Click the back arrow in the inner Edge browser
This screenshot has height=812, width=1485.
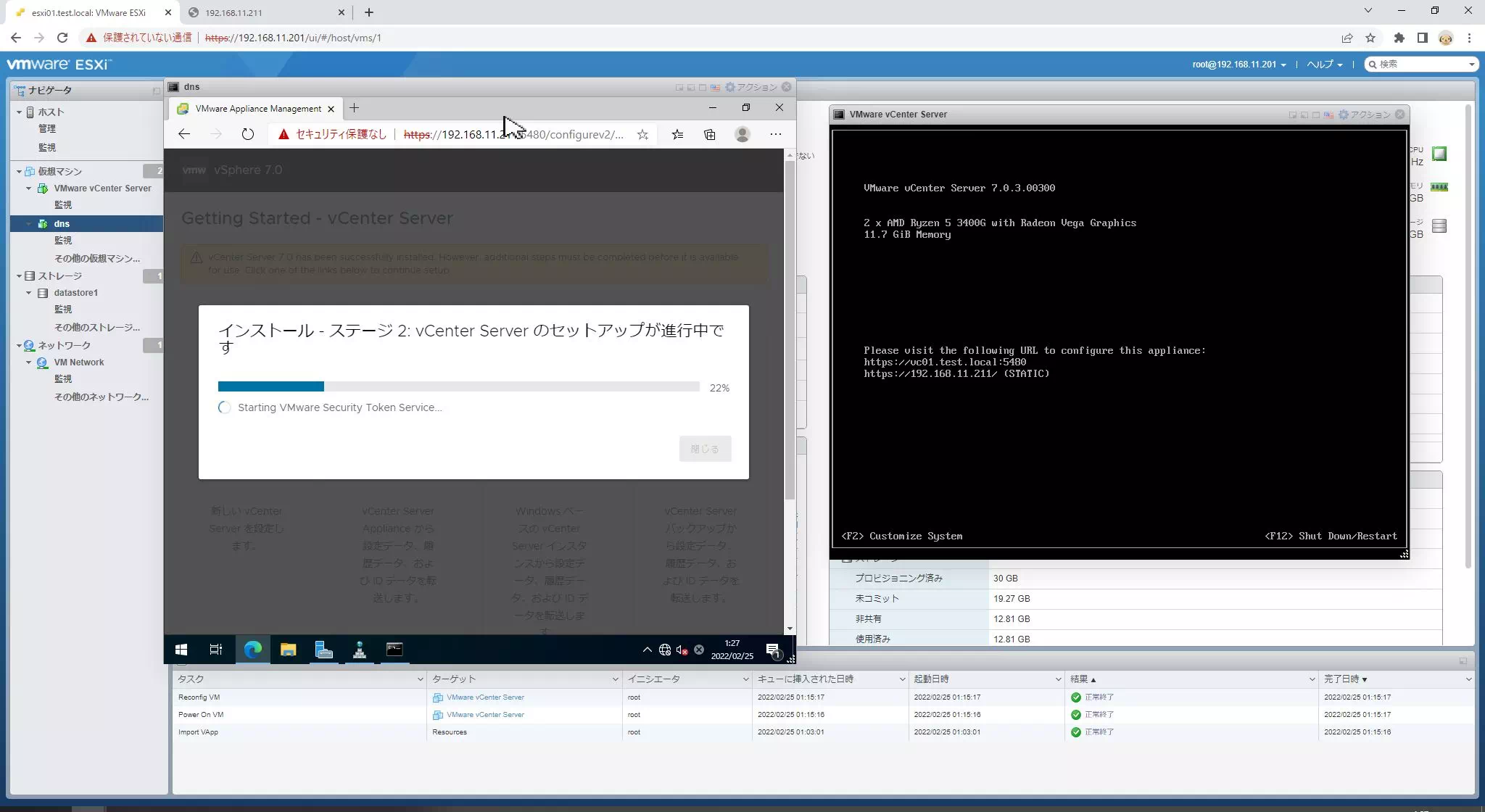click(184, 134)
